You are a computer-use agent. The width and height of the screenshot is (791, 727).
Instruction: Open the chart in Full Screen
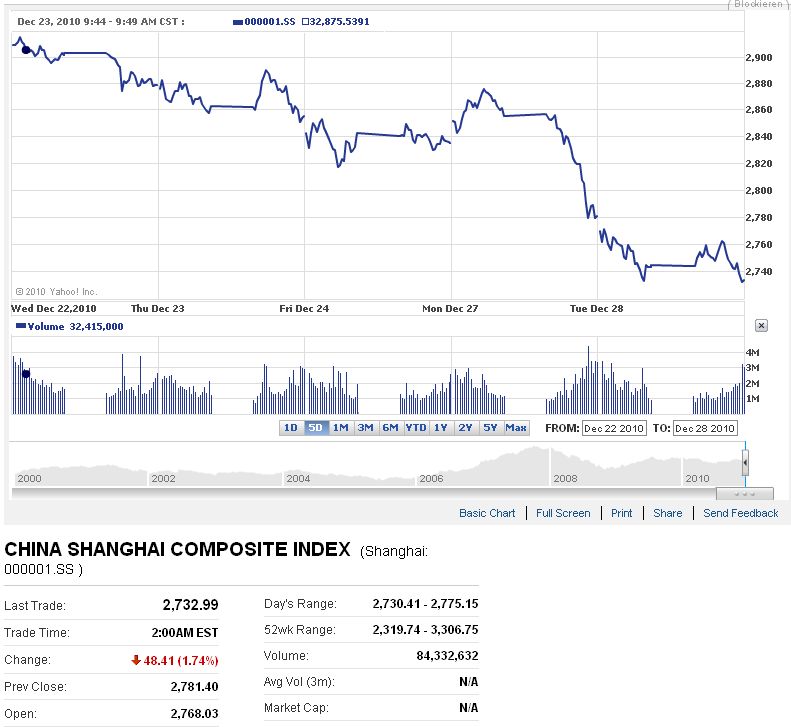pyautogui.click(x=563, y=513)
